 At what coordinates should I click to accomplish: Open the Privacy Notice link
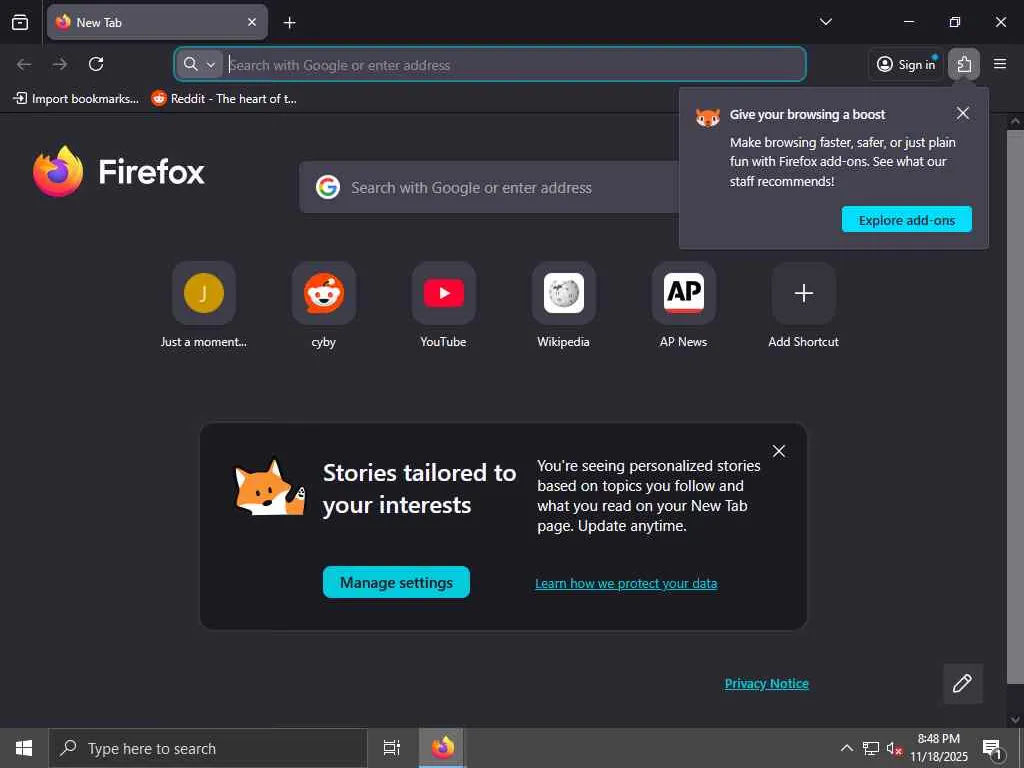click(x=767, y=683)
